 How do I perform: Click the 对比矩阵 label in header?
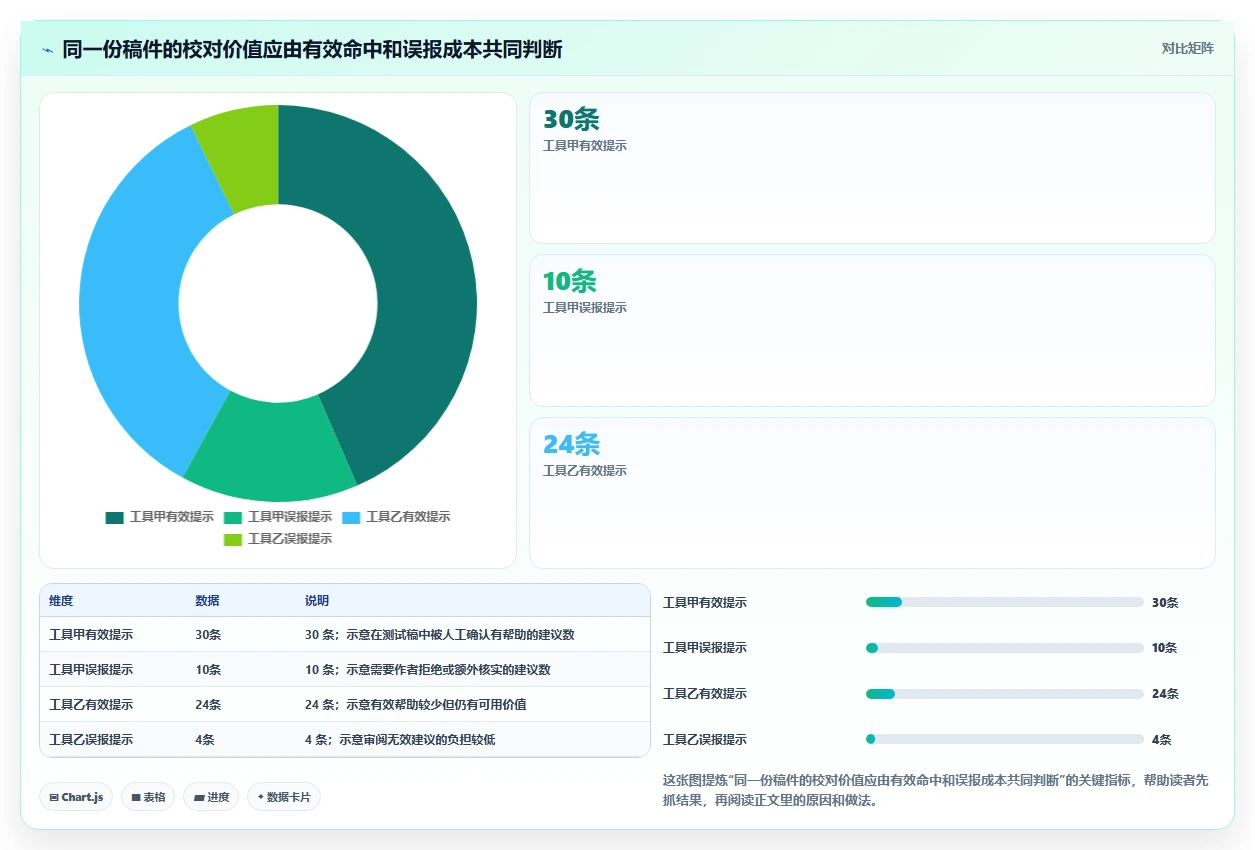(x=1187, y=48)
